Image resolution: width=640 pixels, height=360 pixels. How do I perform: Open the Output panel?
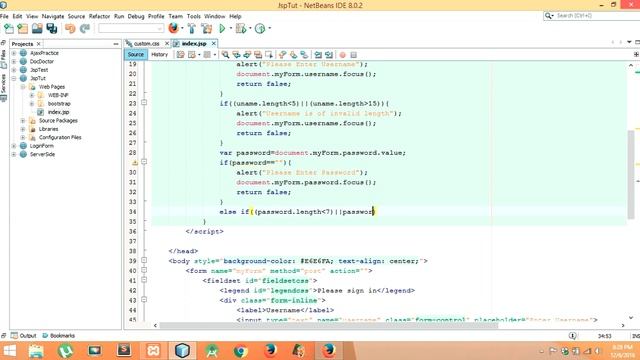coord(24,336)
